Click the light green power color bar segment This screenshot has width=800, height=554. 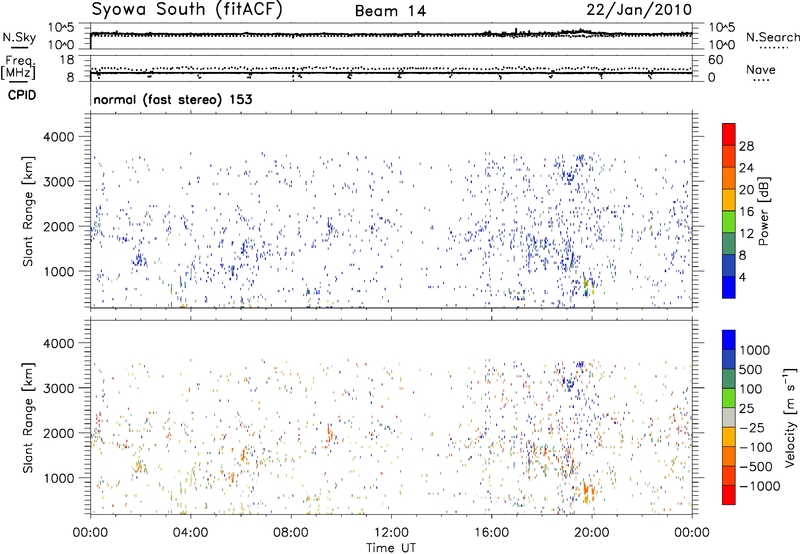coord(729,221)
